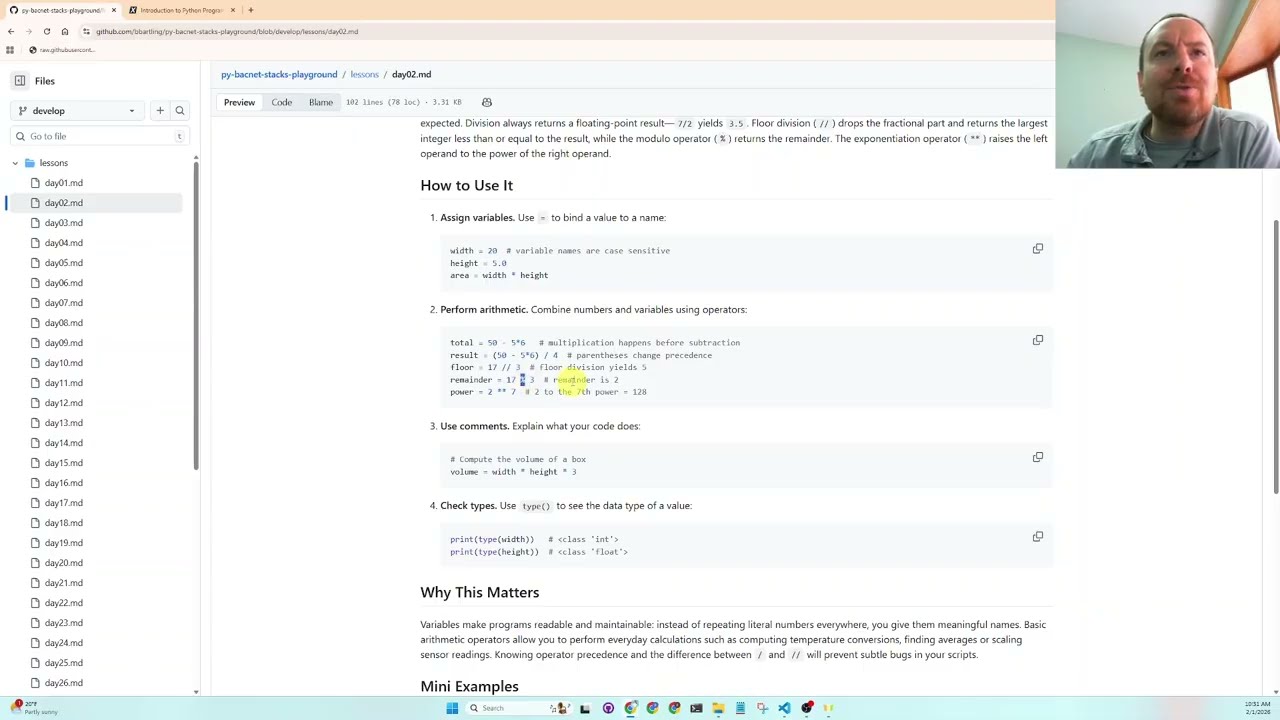Switch to the Blame tab
This screenshot has width=1280, height=720.
(321, 102)
